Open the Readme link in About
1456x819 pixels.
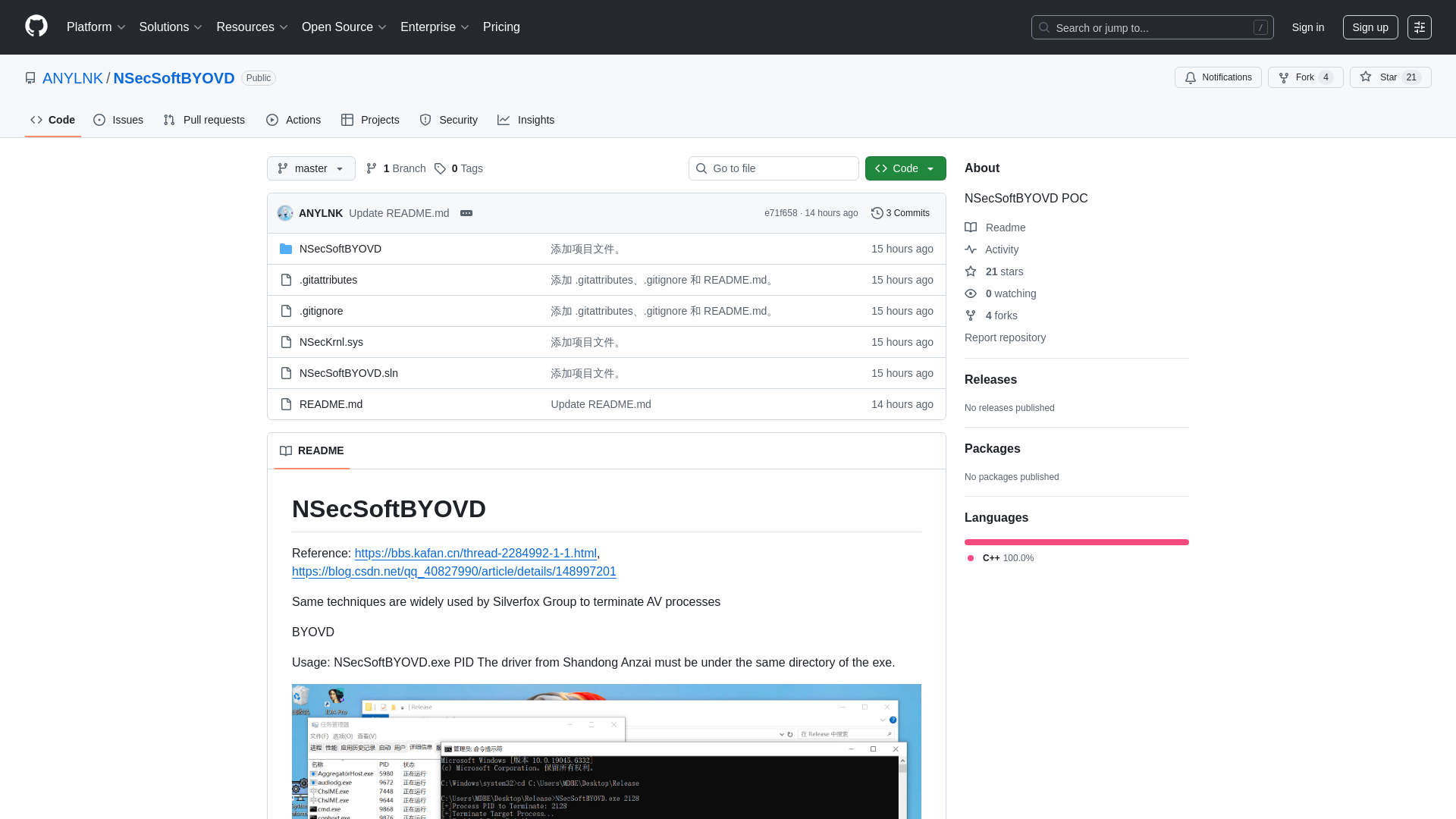click(995, 227)
